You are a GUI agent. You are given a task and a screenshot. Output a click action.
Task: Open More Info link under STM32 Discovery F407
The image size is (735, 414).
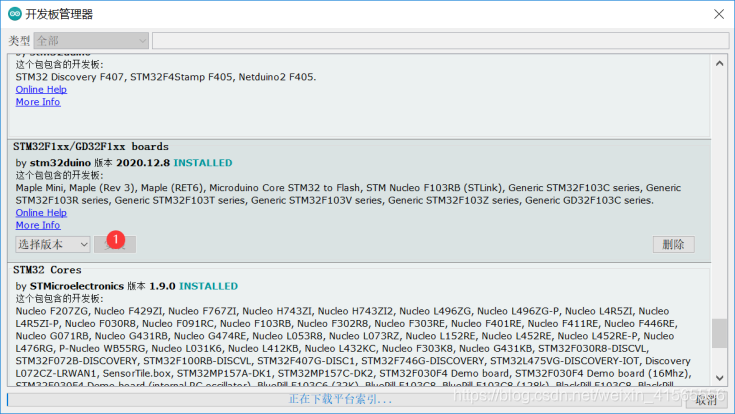38,102
